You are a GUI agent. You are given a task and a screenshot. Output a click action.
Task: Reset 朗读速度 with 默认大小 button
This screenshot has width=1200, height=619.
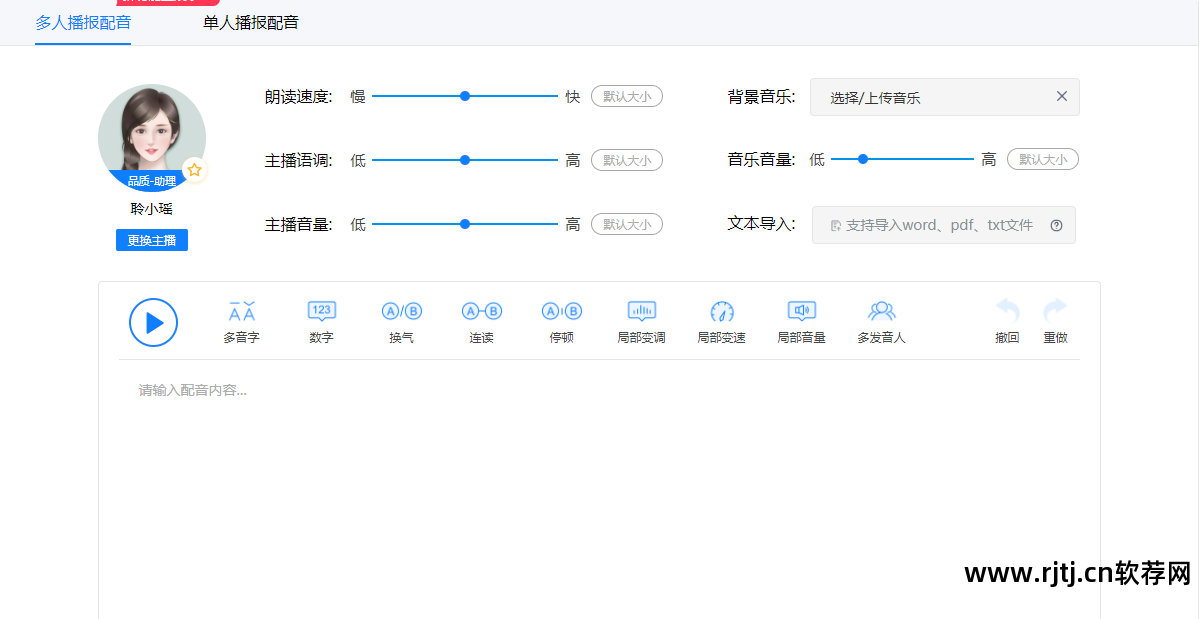tap(627, 96)
